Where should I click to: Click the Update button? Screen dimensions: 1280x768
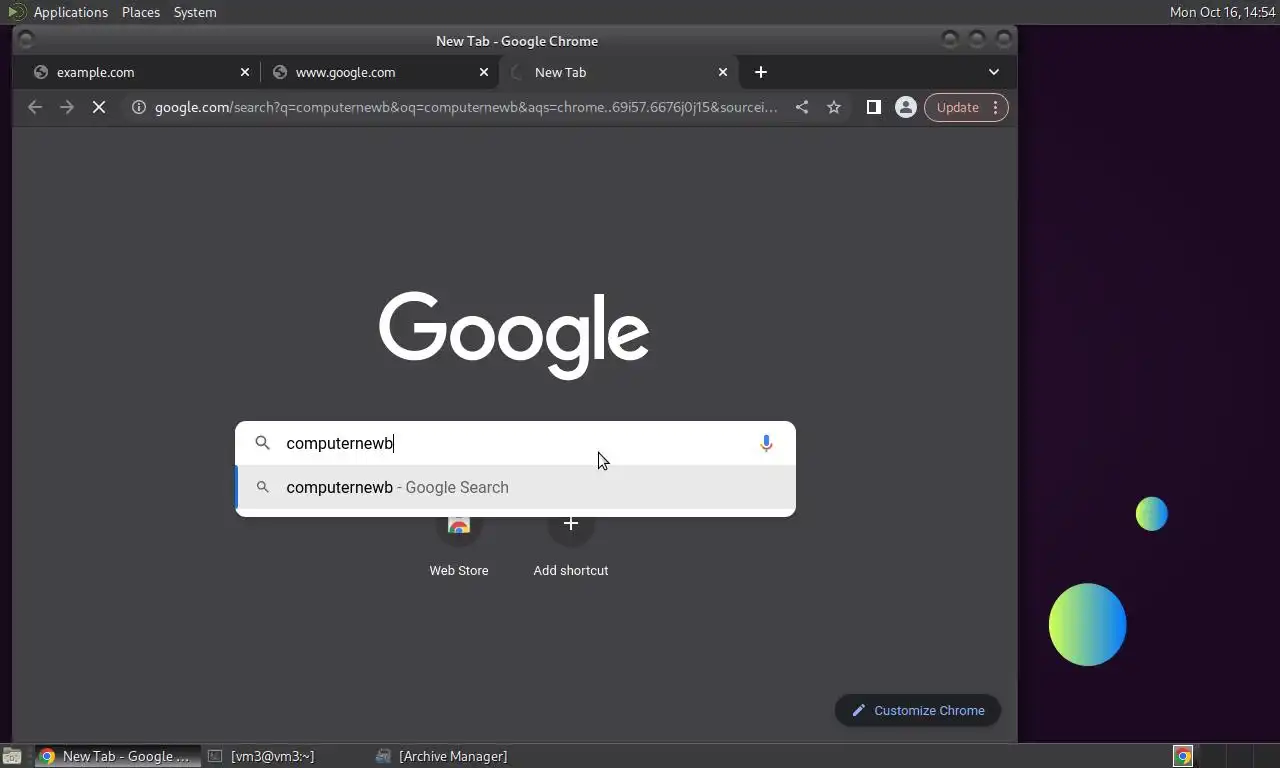click(x=957, y=107)
